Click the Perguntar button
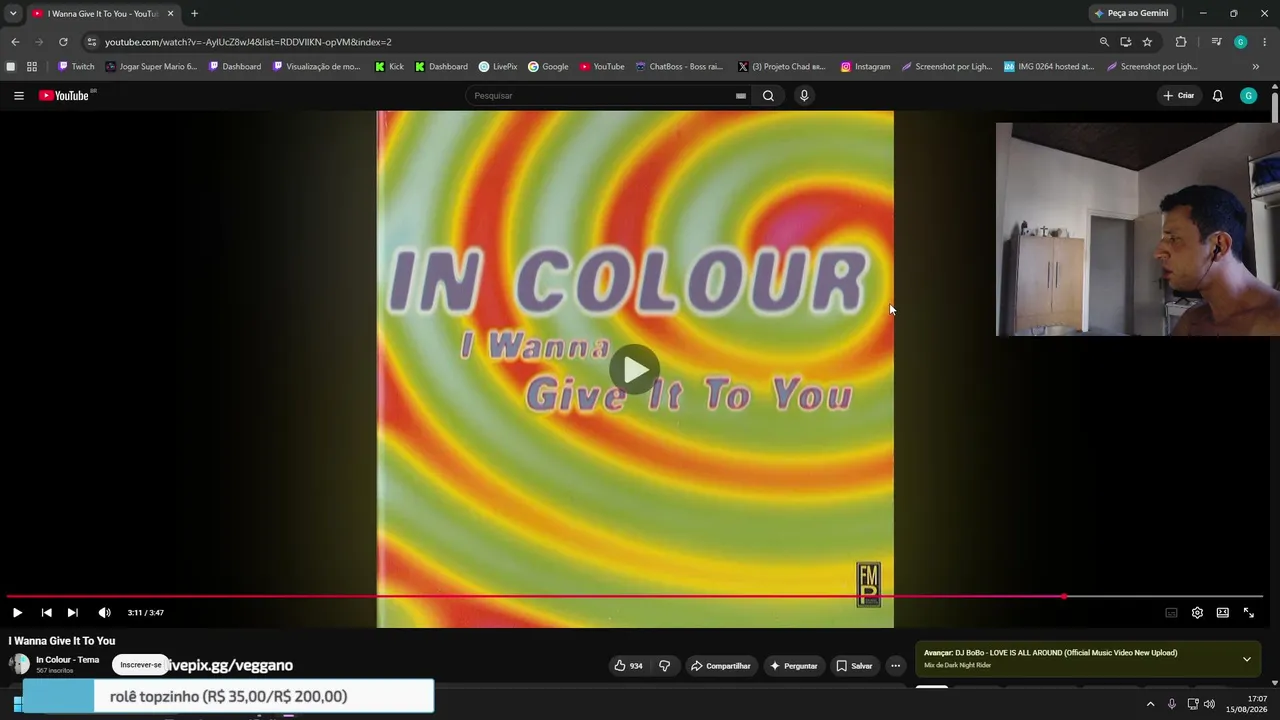 [x=793, y=666]
